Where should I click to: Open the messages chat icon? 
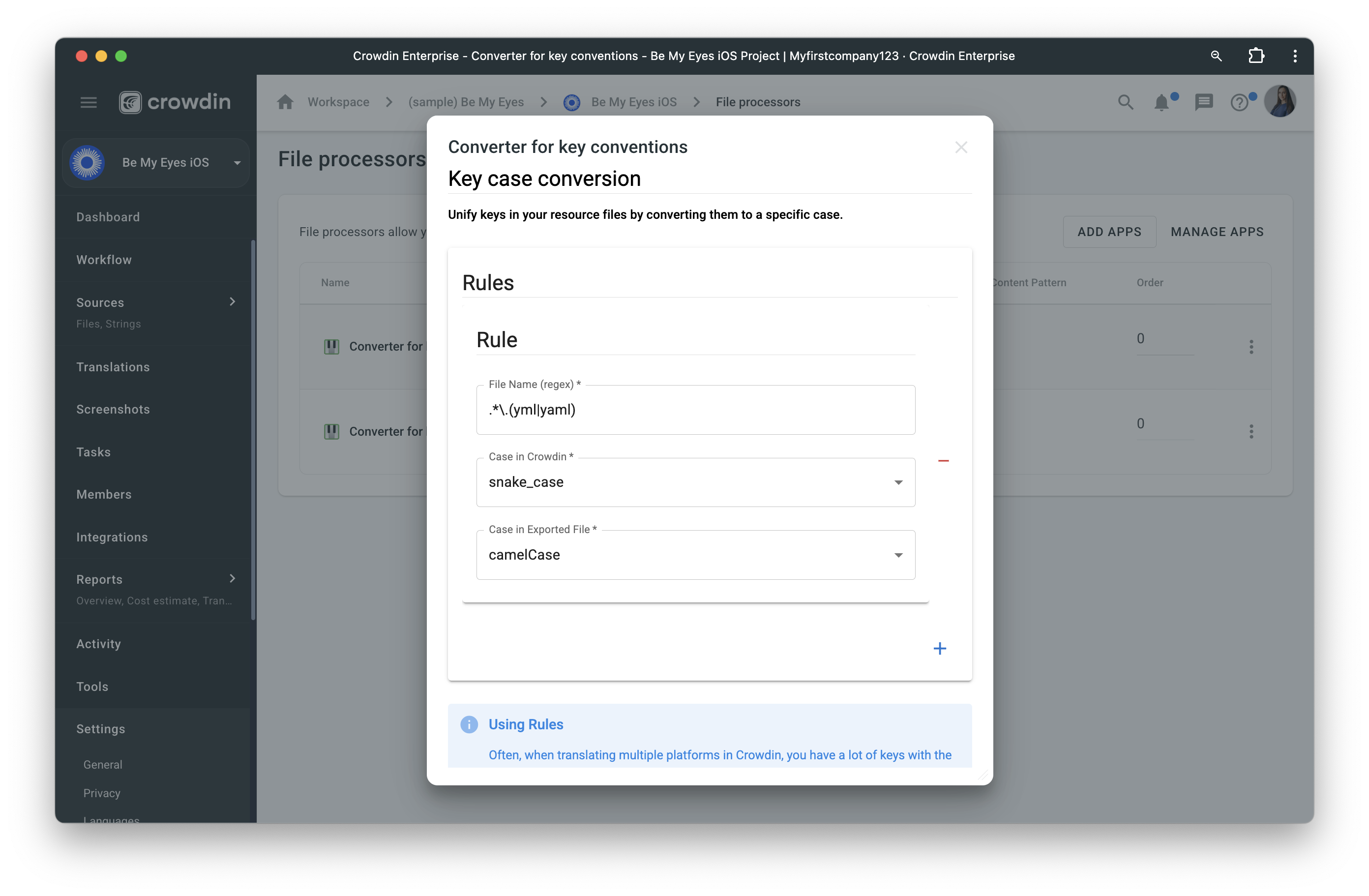[x=1204, y=102]
